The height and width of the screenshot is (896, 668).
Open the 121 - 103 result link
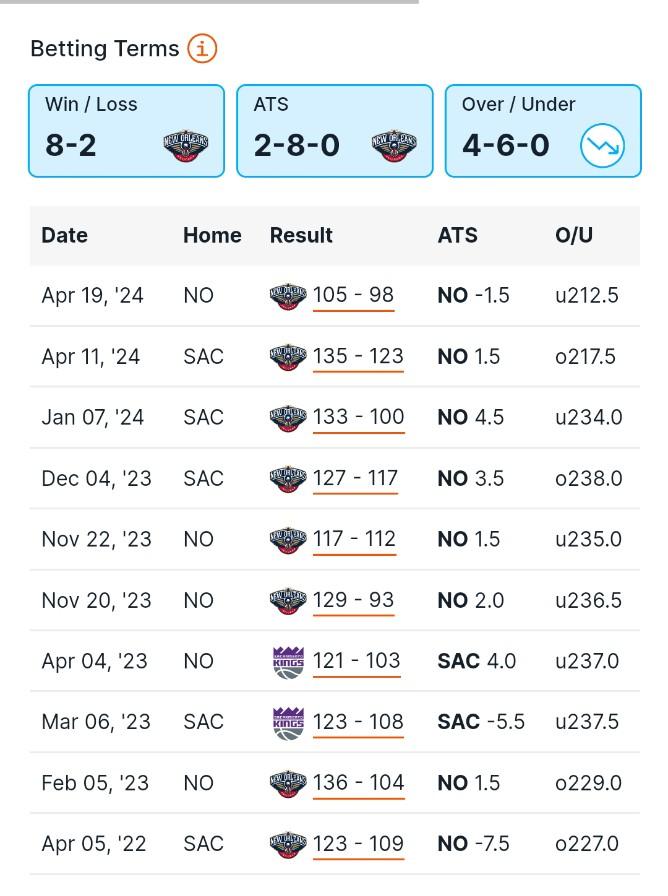click(x=357, y=661)
